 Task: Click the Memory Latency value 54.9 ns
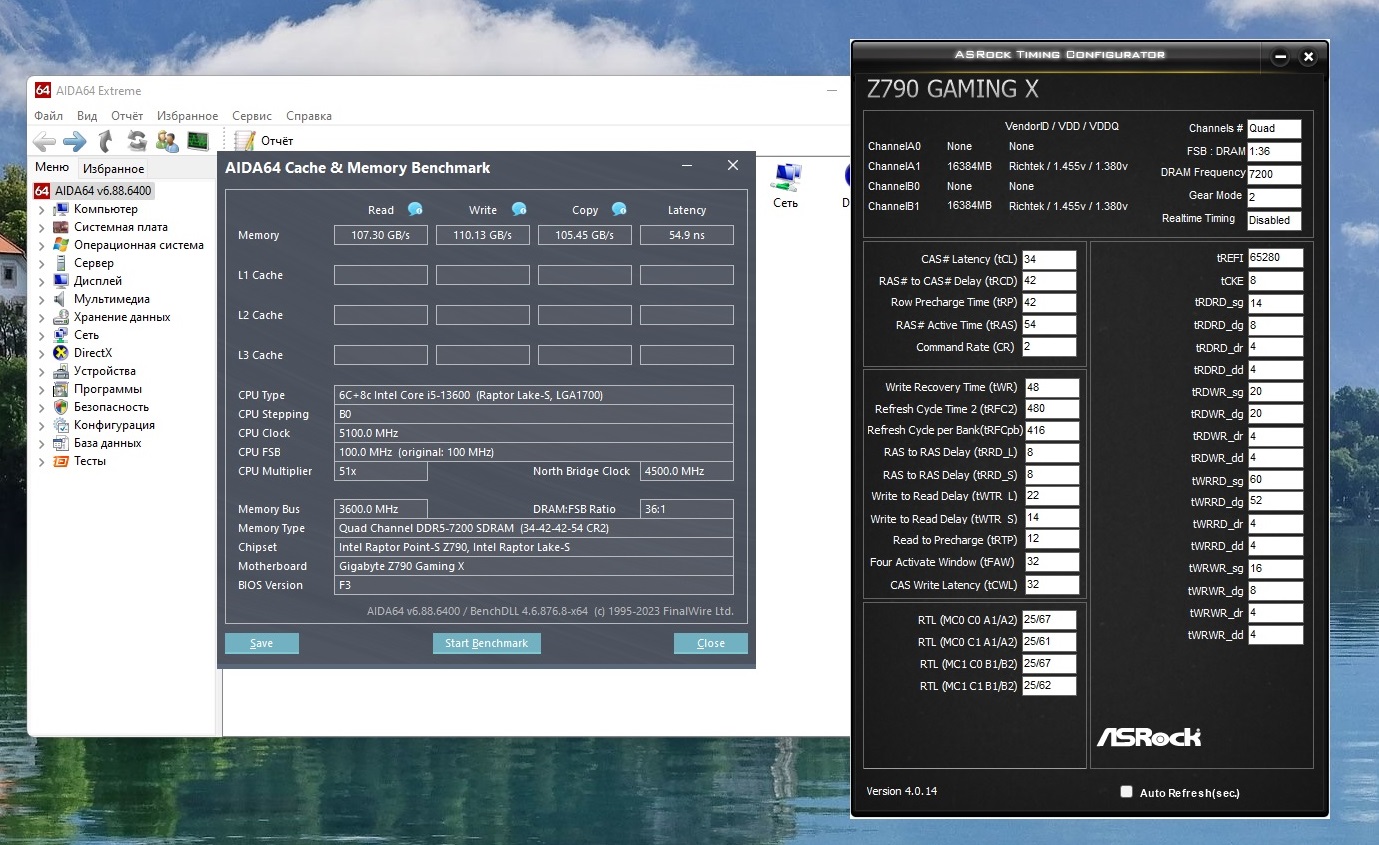[x=687, y=235]
